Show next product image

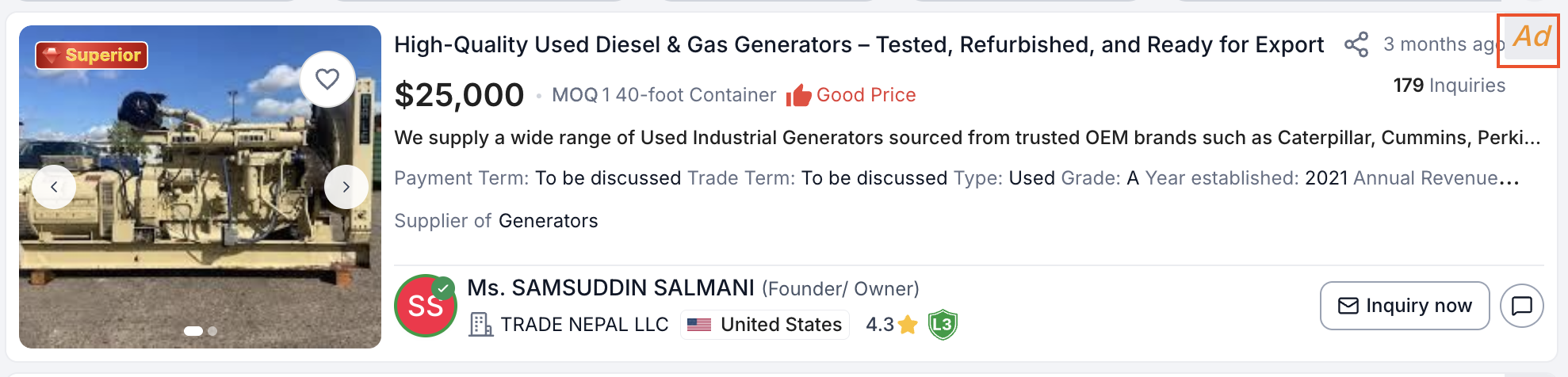click(x=346, y=187)
